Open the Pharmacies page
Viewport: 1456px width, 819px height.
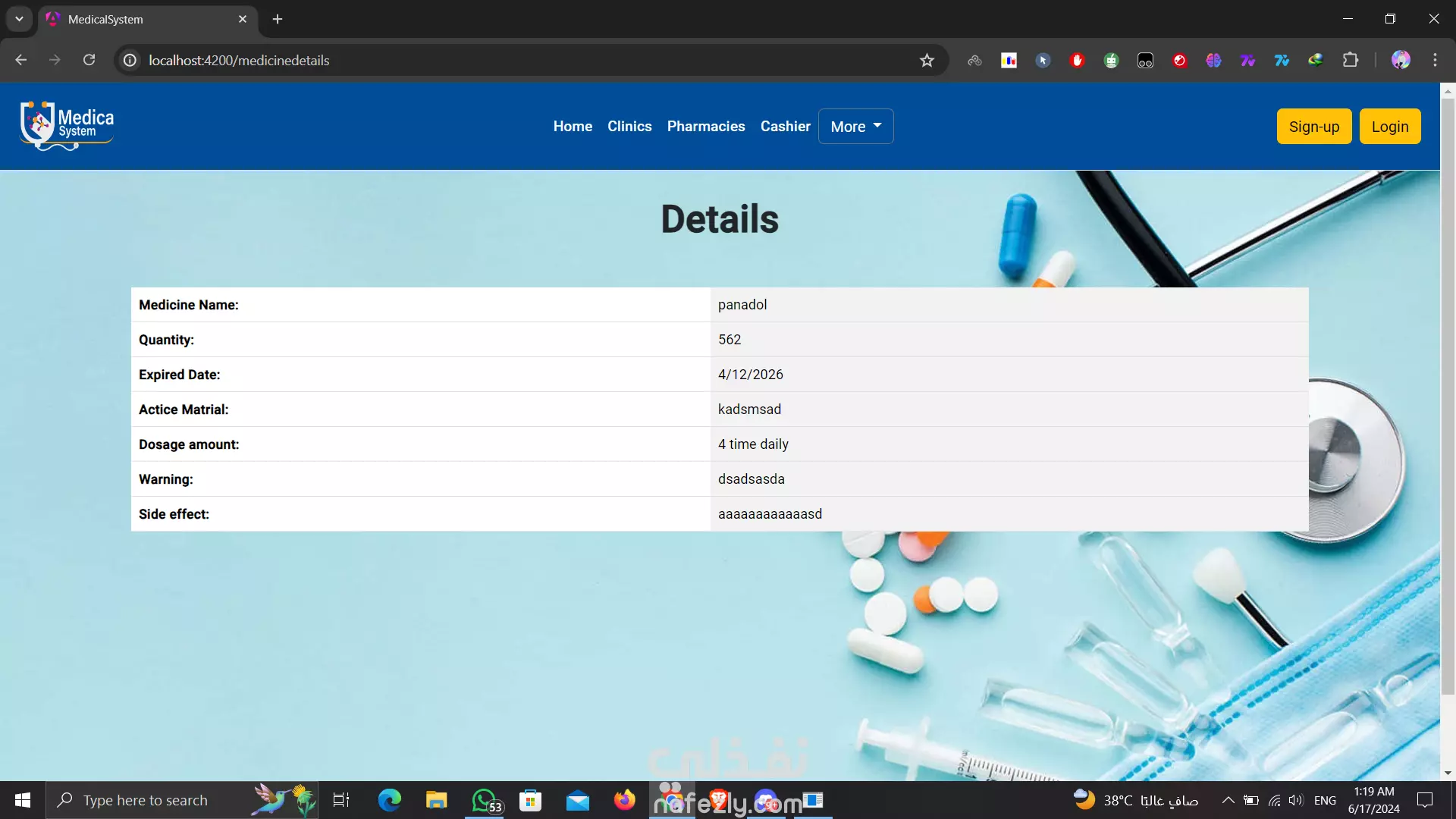click(x=706, y=127)
